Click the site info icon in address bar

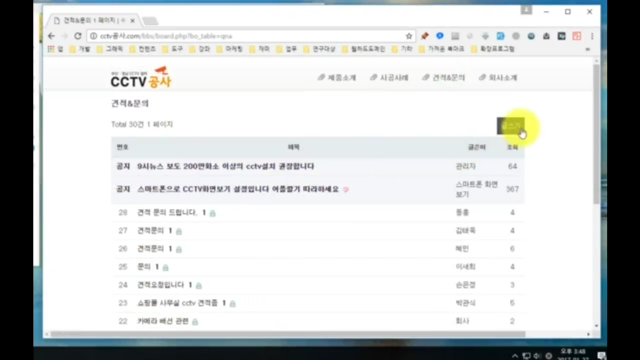[x=93, y=36]
